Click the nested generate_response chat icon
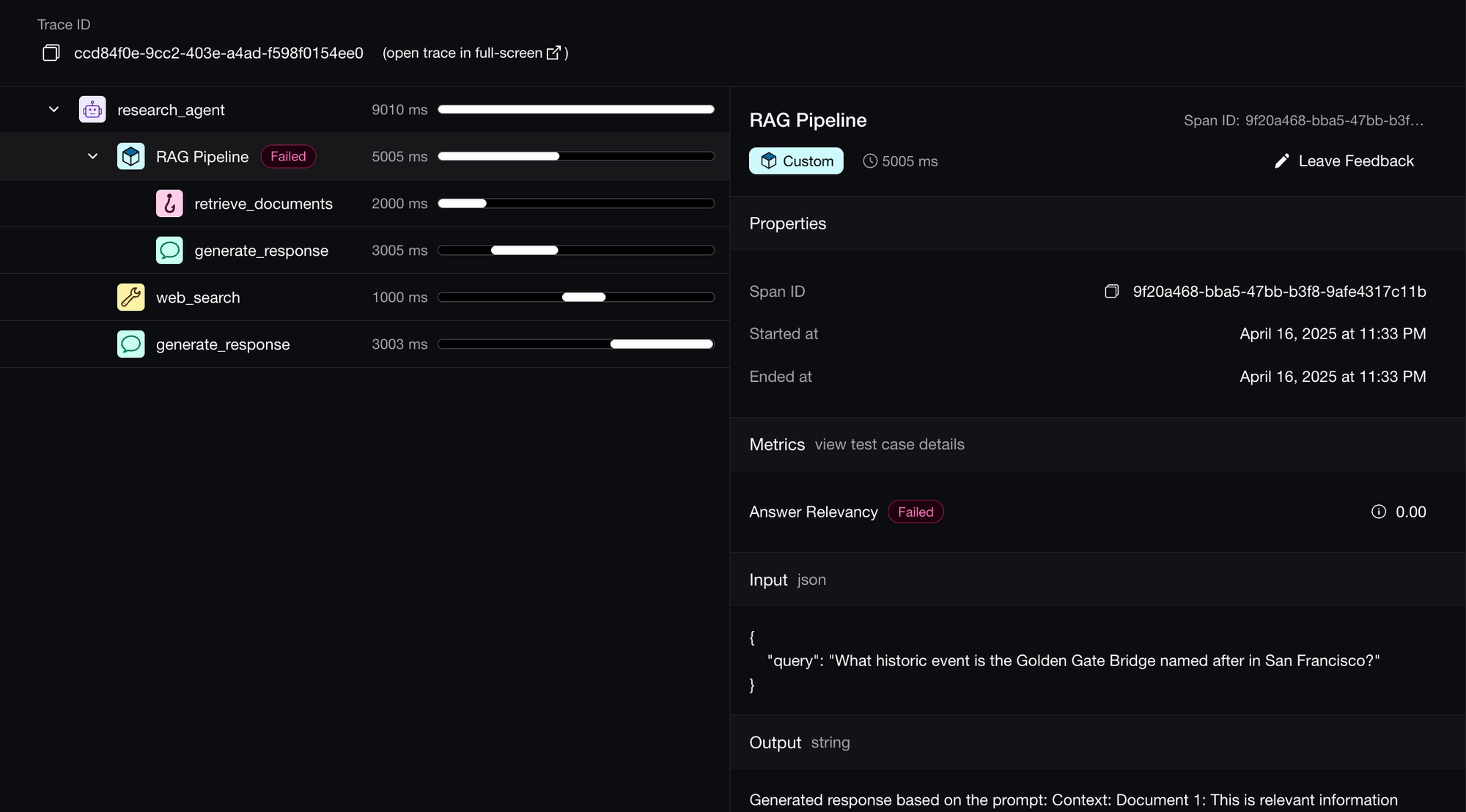The height and width of the screenshot is (812, 1466). (169, 251)
